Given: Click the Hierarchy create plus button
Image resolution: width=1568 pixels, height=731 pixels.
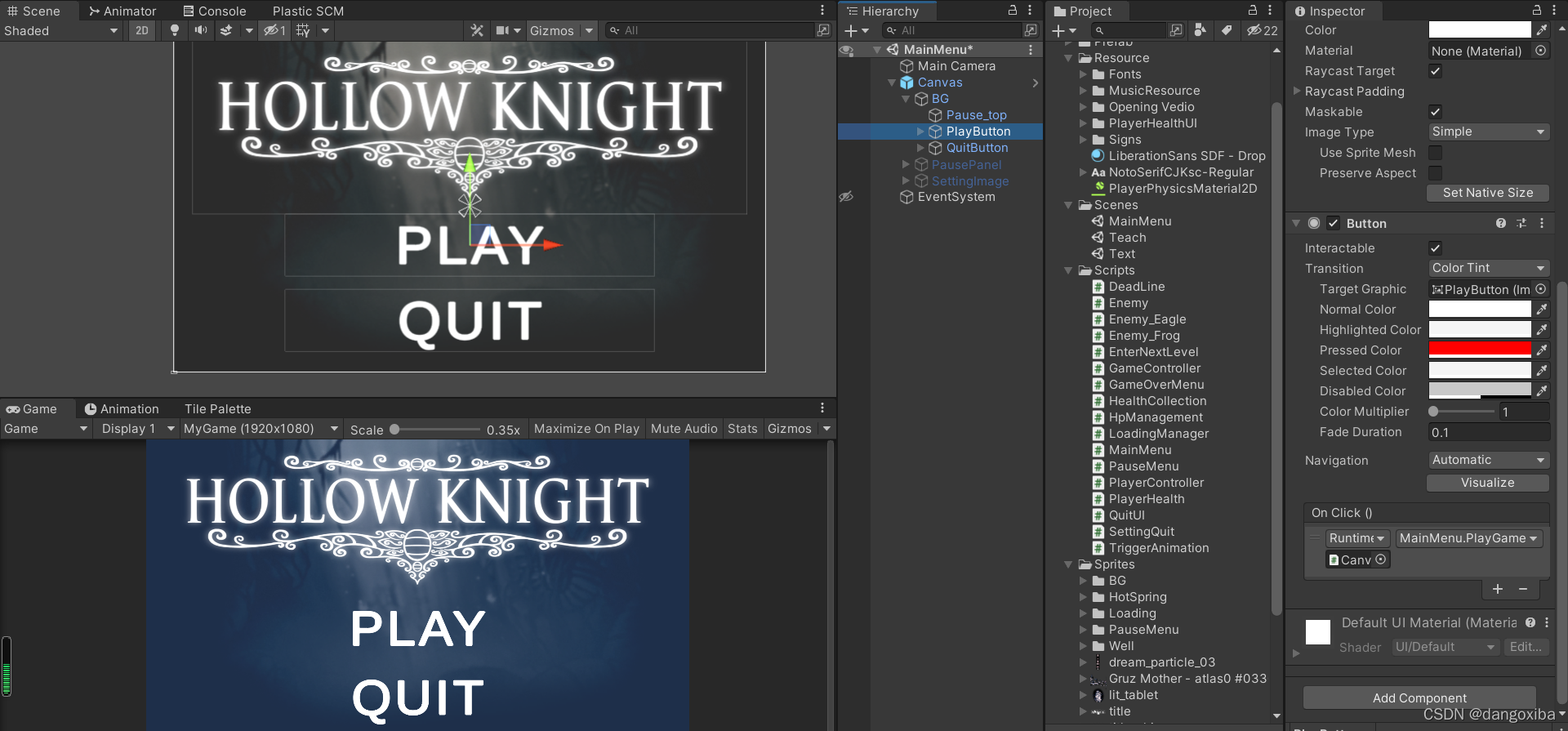Looking at the screenshot, I should [x=850, y=30].
